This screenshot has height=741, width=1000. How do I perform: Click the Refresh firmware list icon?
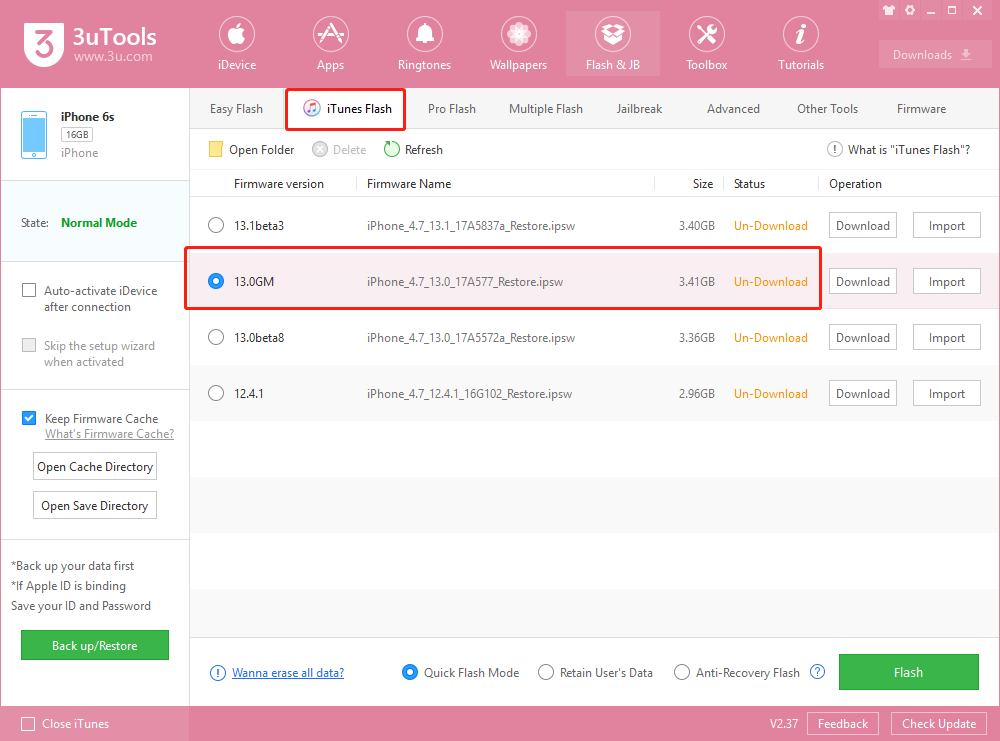point(392,149)
